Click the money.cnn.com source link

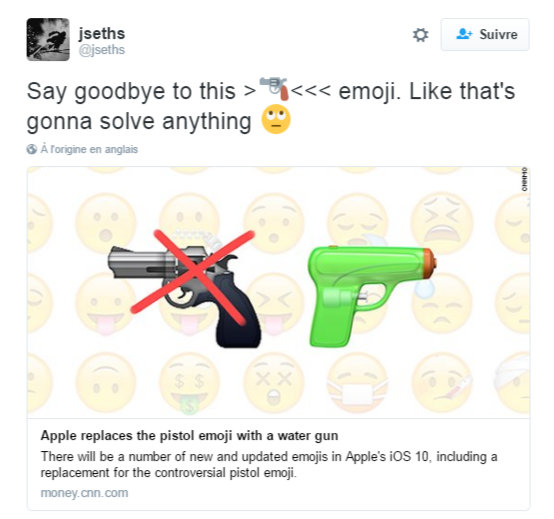pos(84,493)
